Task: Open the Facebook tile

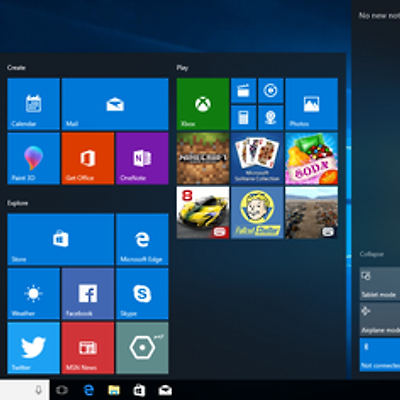Action: click(x=88, y=294)
